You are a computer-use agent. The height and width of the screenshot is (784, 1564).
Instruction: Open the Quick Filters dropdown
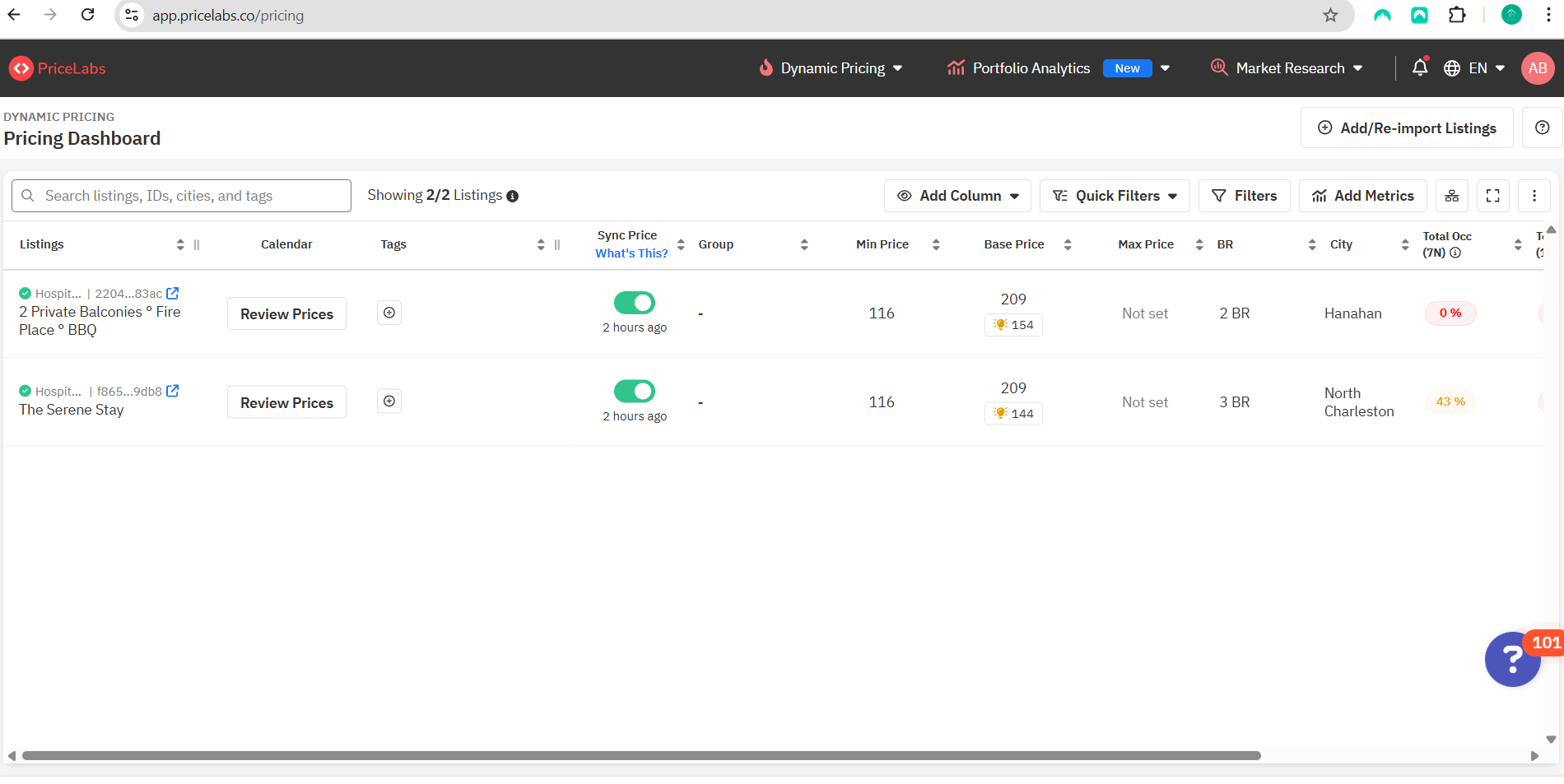pos(1115,196)
